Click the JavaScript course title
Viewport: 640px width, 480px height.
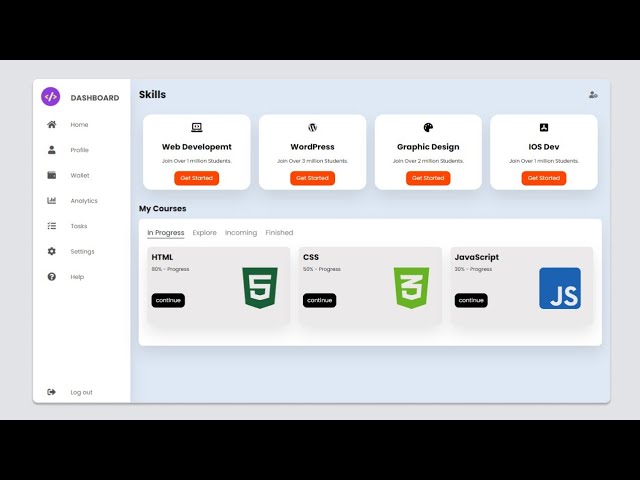(x=477, y=257)
